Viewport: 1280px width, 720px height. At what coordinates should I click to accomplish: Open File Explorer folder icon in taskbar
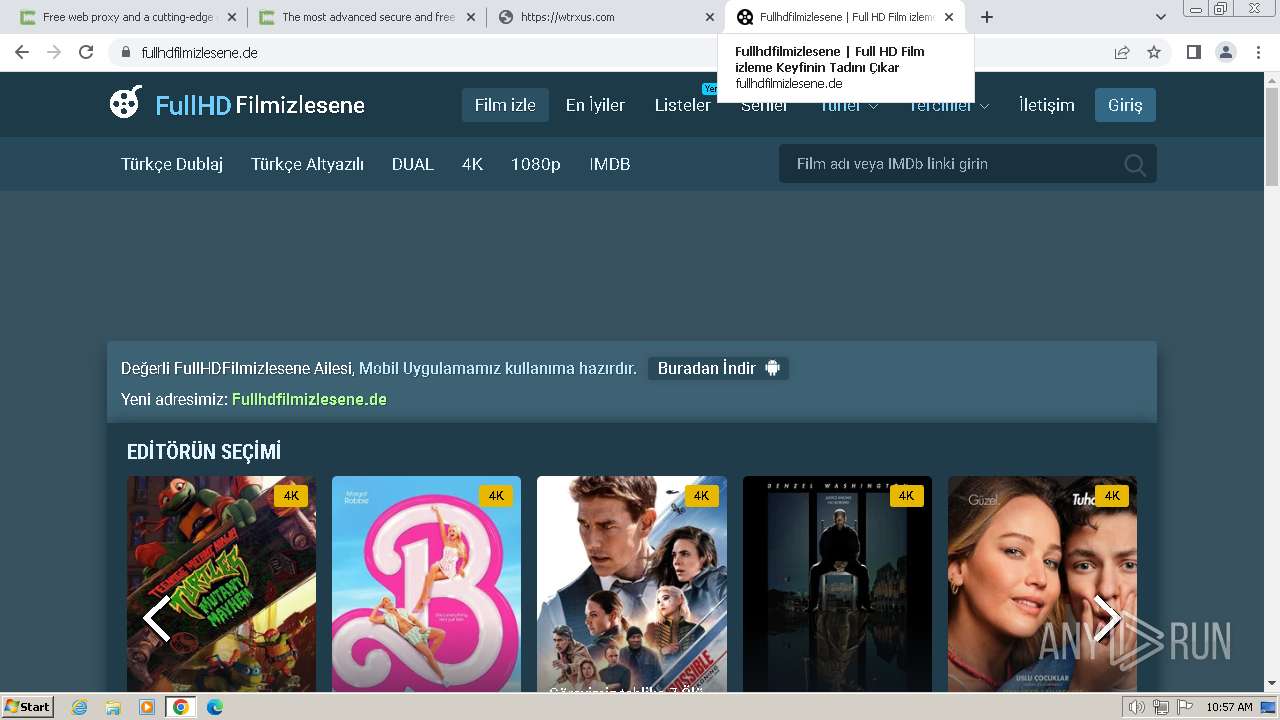[x=113, y=707]
